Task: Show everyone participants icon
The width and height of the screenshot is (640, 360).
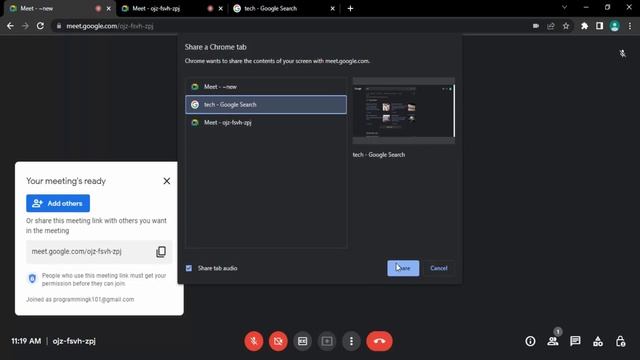Action: pos(553,341)
